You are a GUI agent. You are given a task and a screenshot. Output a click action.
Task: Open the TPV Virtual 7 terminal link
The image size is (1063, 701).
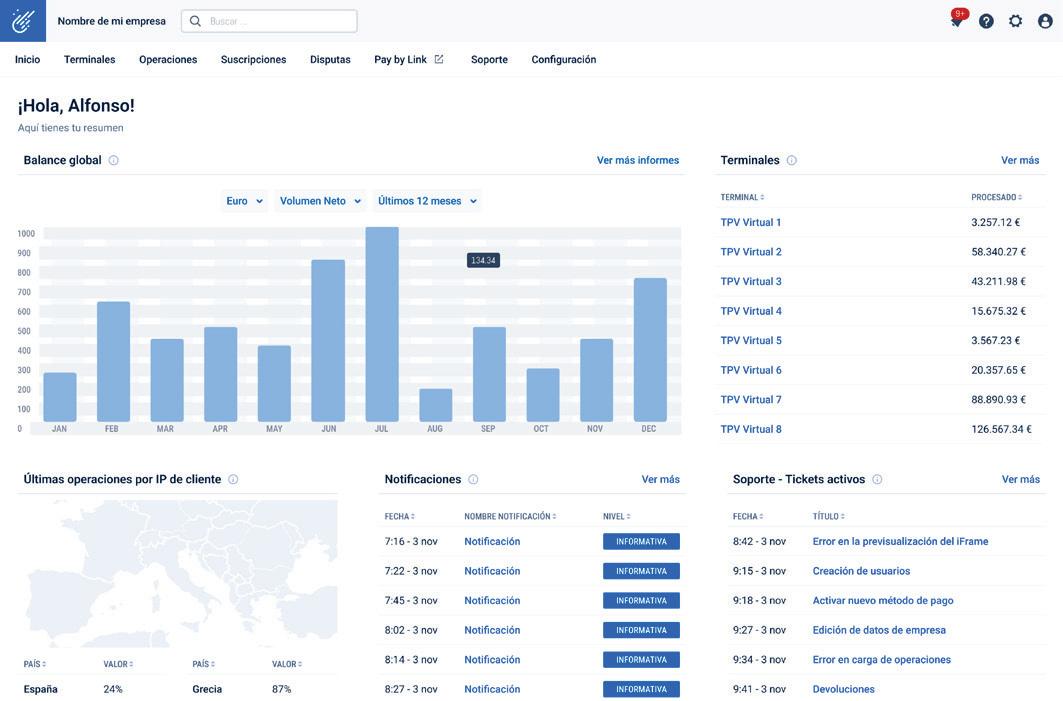(x=751, y=400)
